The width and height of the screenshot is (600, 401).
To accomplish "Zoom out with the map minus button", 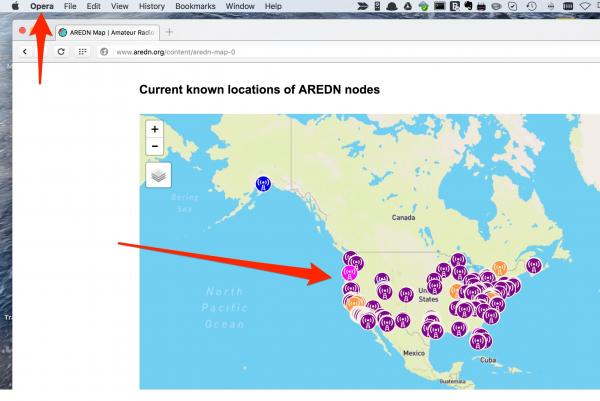I will point(155,146).
